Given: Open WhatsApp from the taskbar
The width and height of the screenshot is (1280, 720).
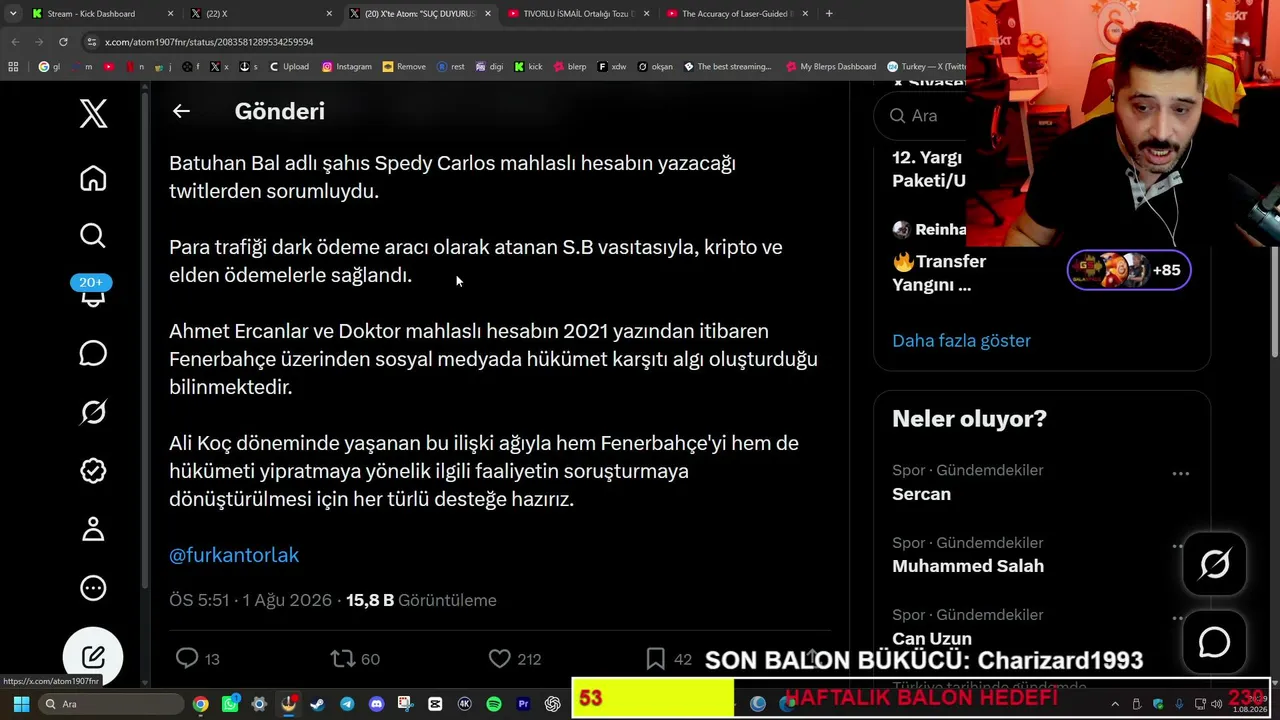Looking at the screenshot, I should [x=230, y=704].
